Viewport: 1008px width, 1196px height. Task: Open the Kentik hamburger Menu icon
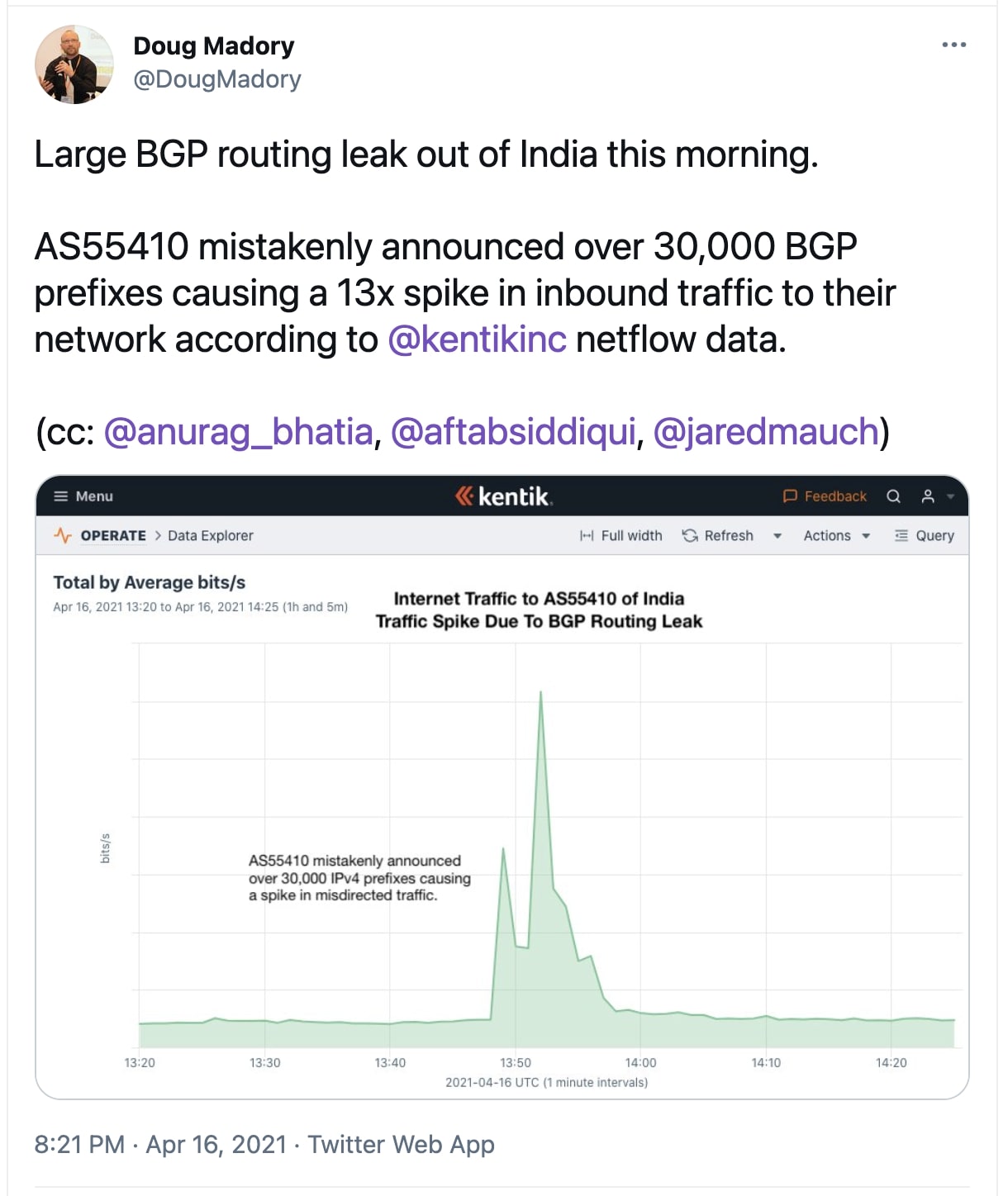pyautogui.click(x=60, y=496)
